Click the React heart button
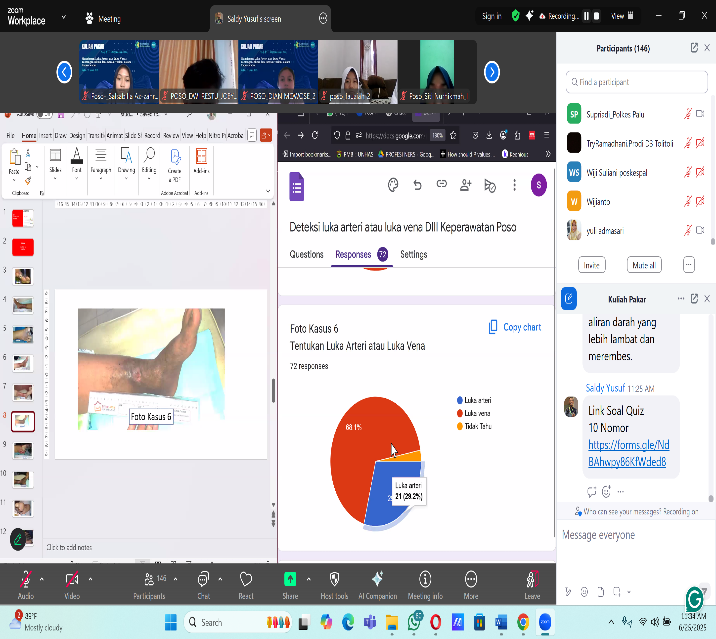Image resolution: width=716 pixels, height=639 pixels. coord(246,585)
